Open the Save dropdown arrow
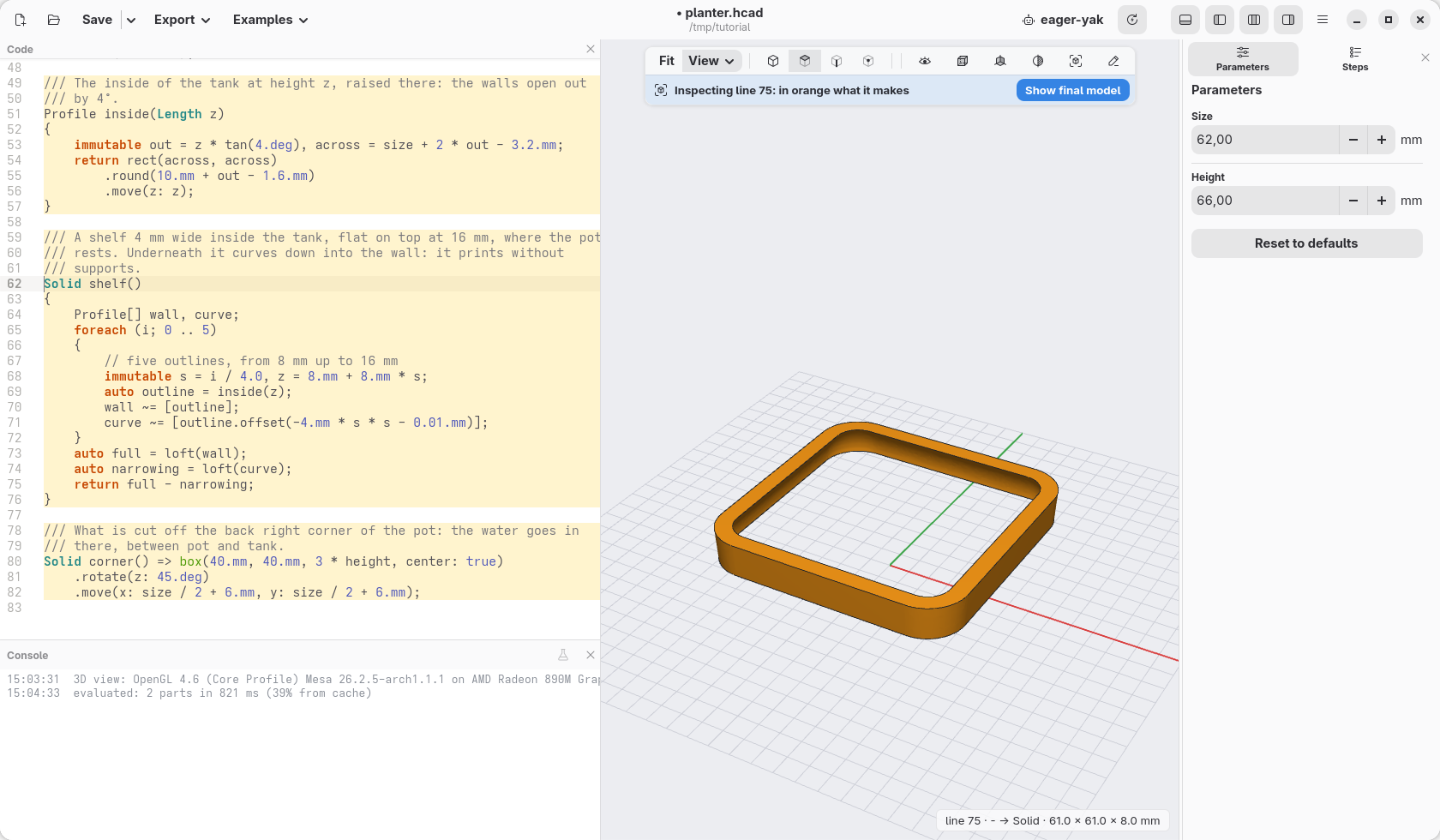This screenshot has width=1440, height=840. coord(131,20)
